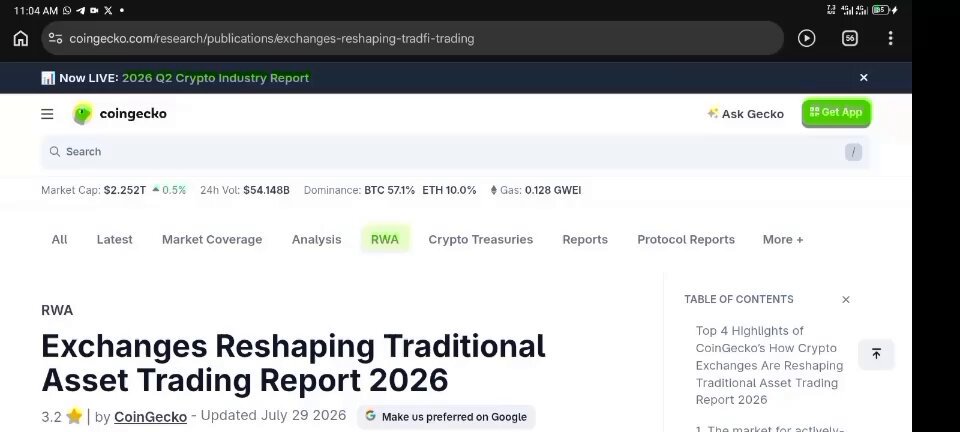Click Make us preferred on Google button

(446, 417)
